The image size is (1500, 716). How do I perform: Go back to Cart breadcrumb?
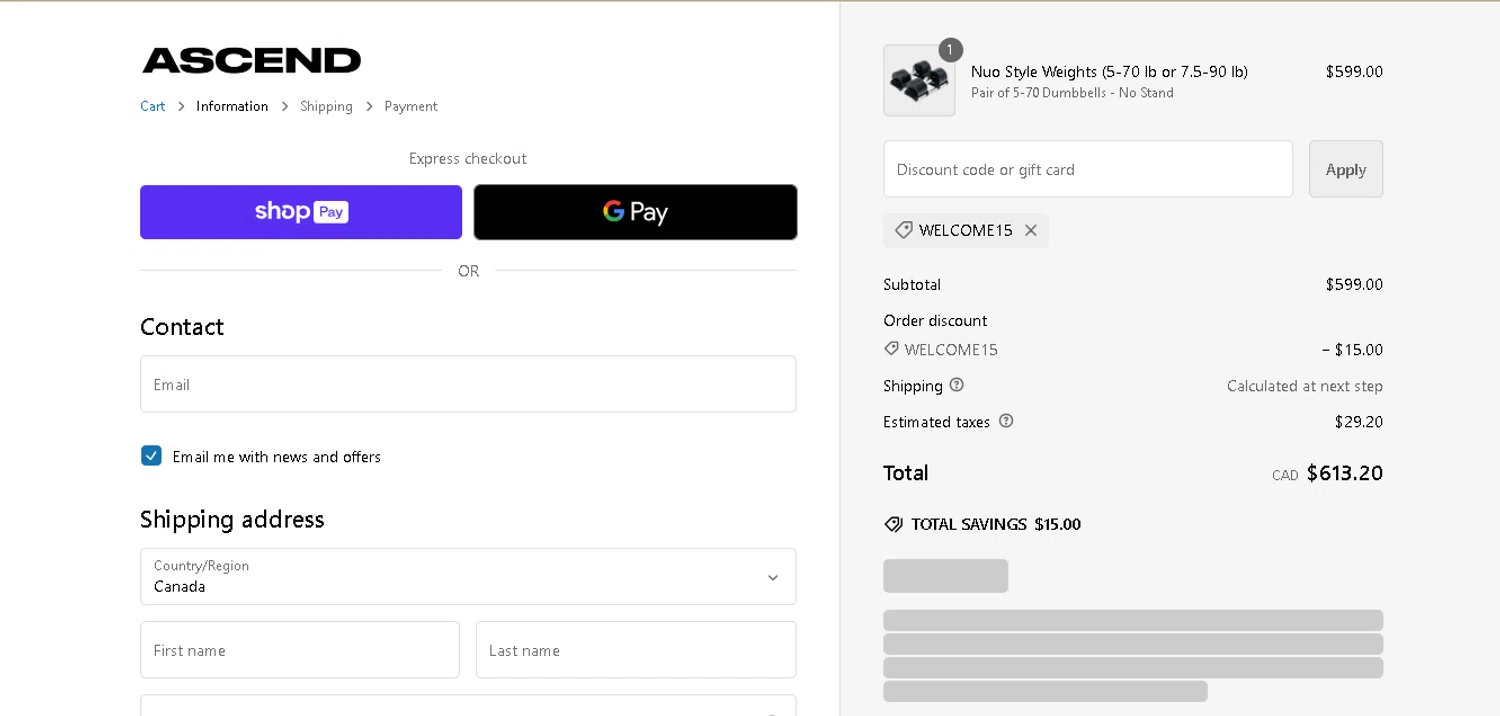pos(152,106)
